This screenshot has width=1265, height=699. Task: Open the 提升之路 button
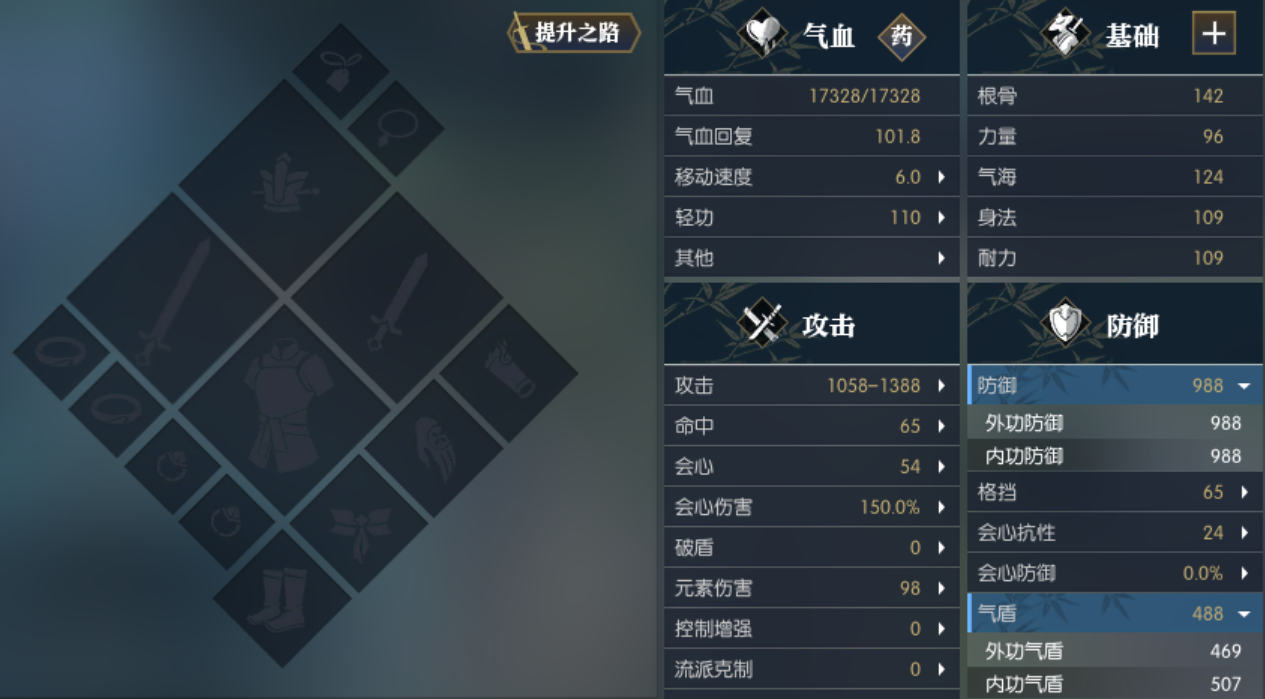(x=575, y=32)
